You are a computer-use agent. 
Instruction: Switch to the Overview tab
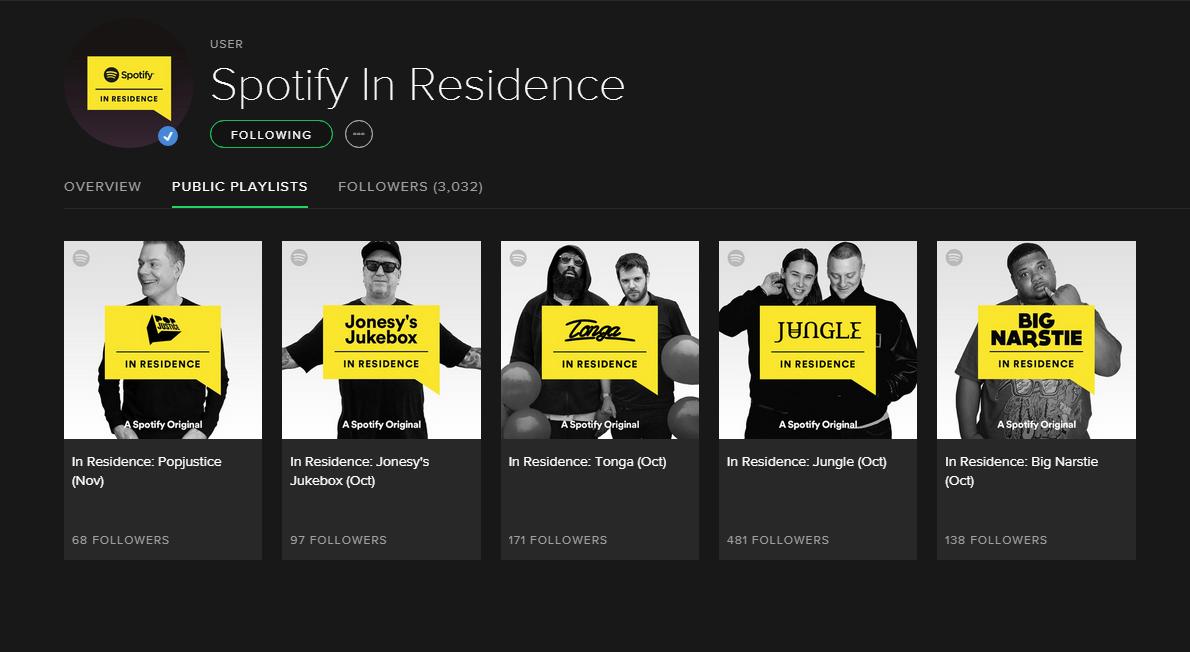coord(102,187)
